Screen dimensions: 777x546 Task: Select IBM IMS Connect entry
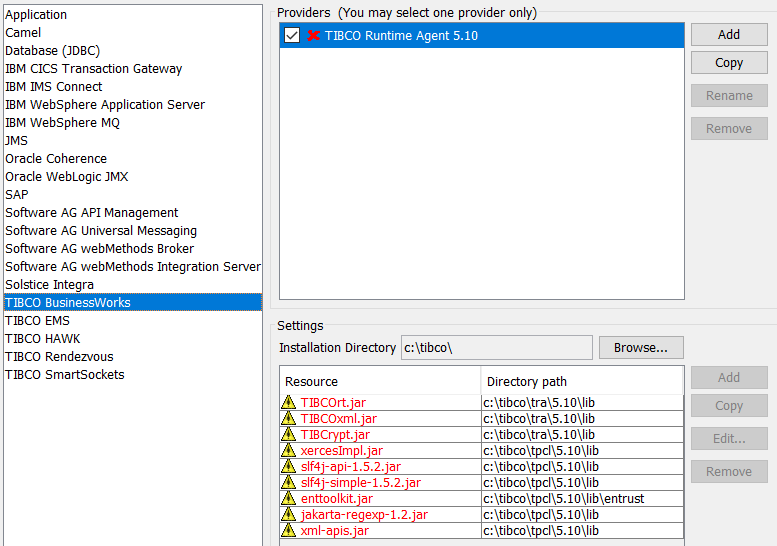click(133, 87)
